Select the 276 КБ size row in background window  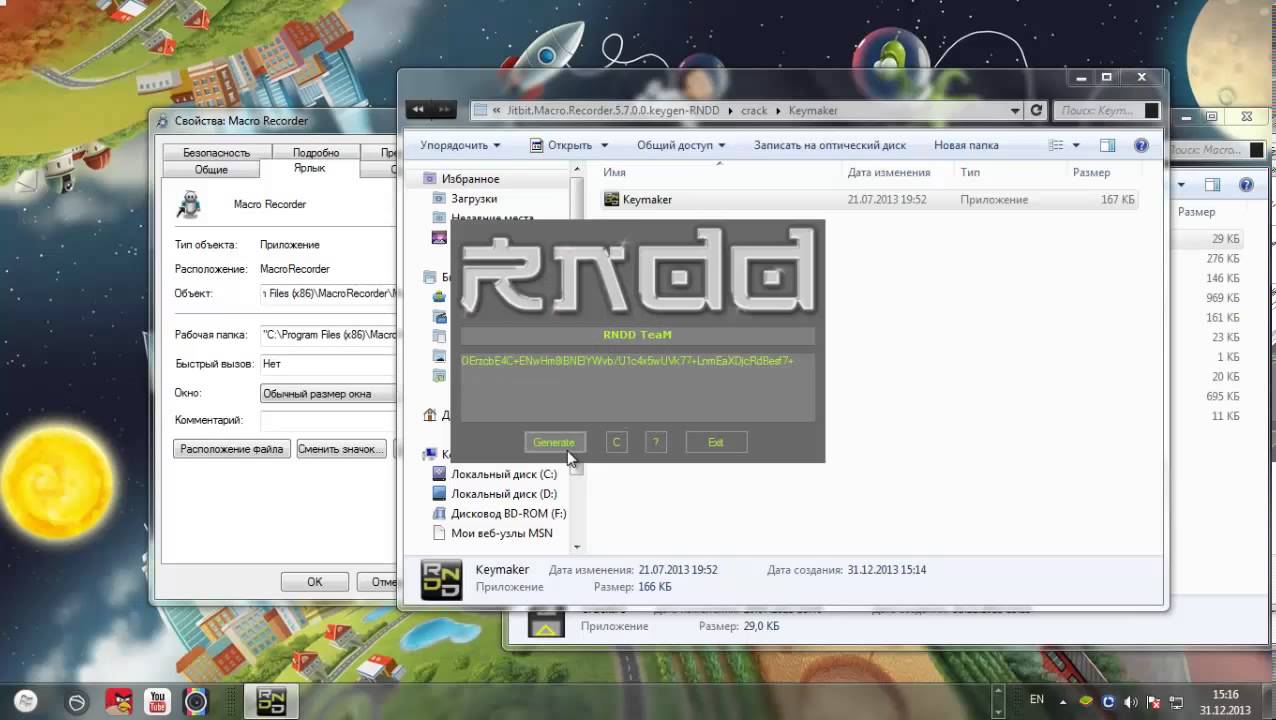(1222, 259)
